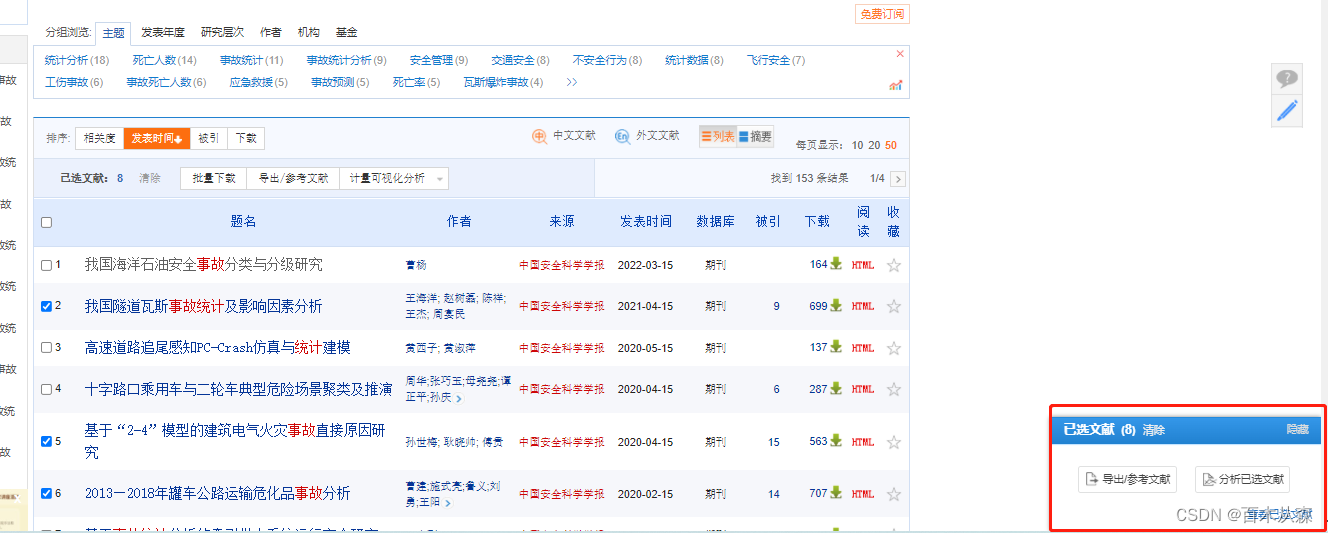This screenshot has width=1328, height=533.
Task: Expand author list for 罐车公路运输 row
Action: 447,503
